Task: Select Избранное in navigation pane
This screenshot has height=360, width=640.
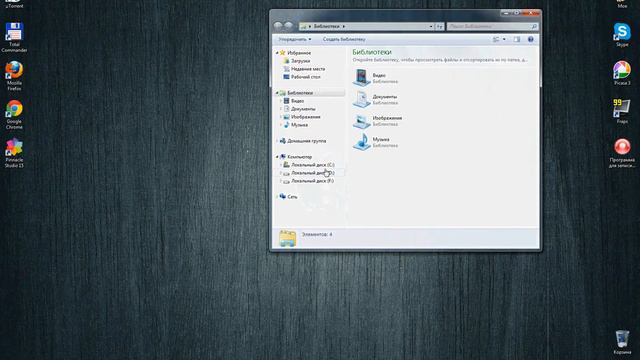Action: [x=299, y=53]
